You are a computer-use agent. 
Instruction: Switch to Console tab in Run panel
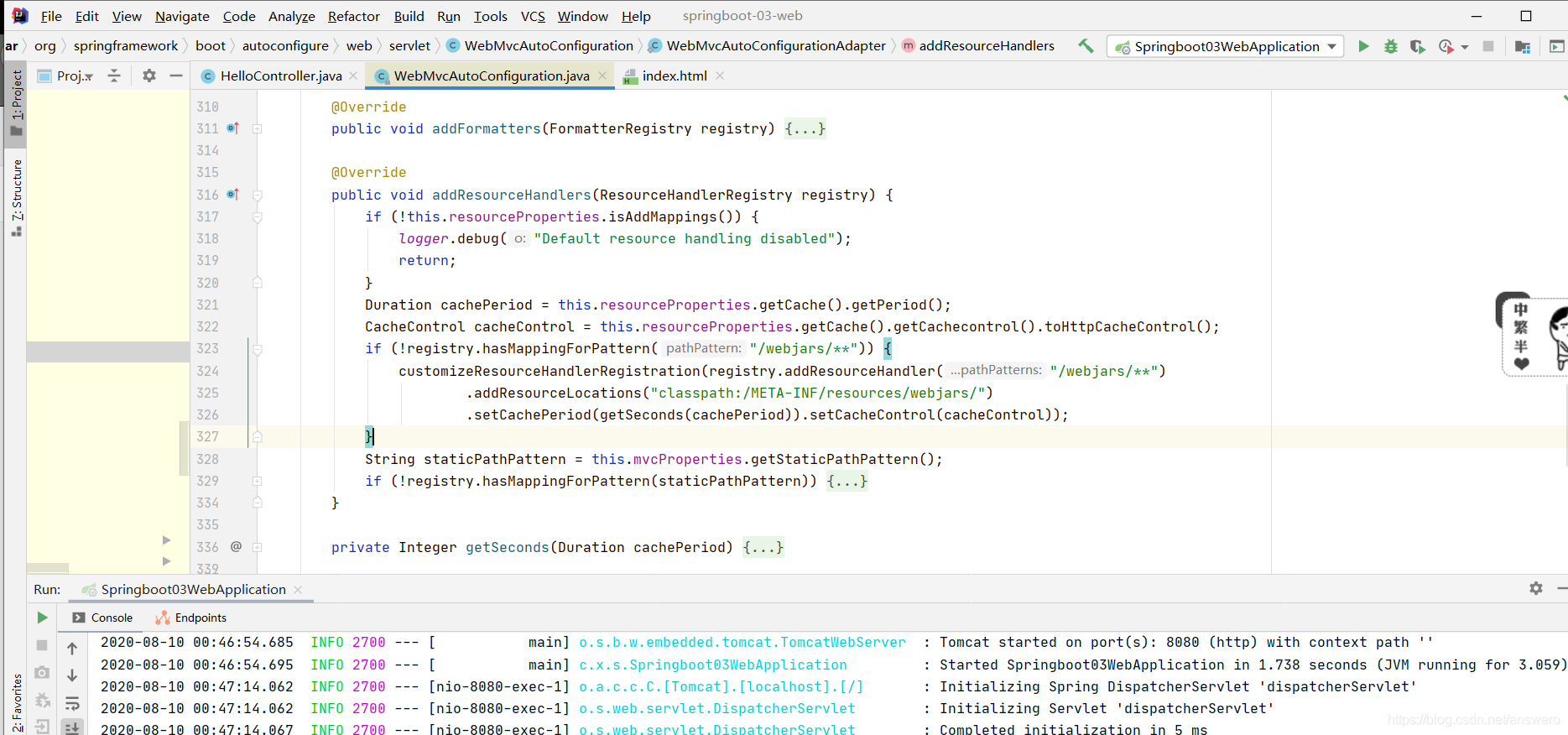click(102, 618)
